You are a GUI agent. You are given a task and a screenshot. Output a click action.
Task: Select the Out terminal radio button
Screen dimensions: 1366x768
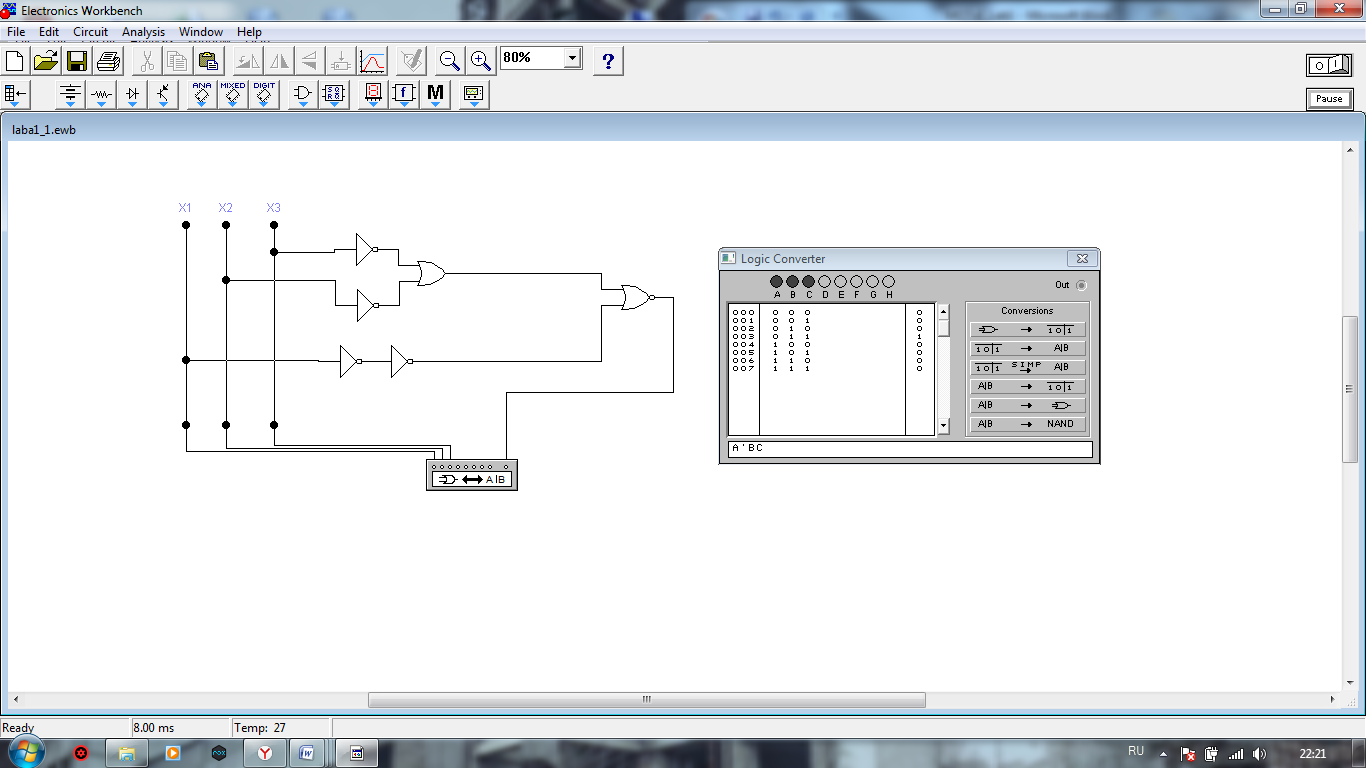click(x=1081, y=285)
